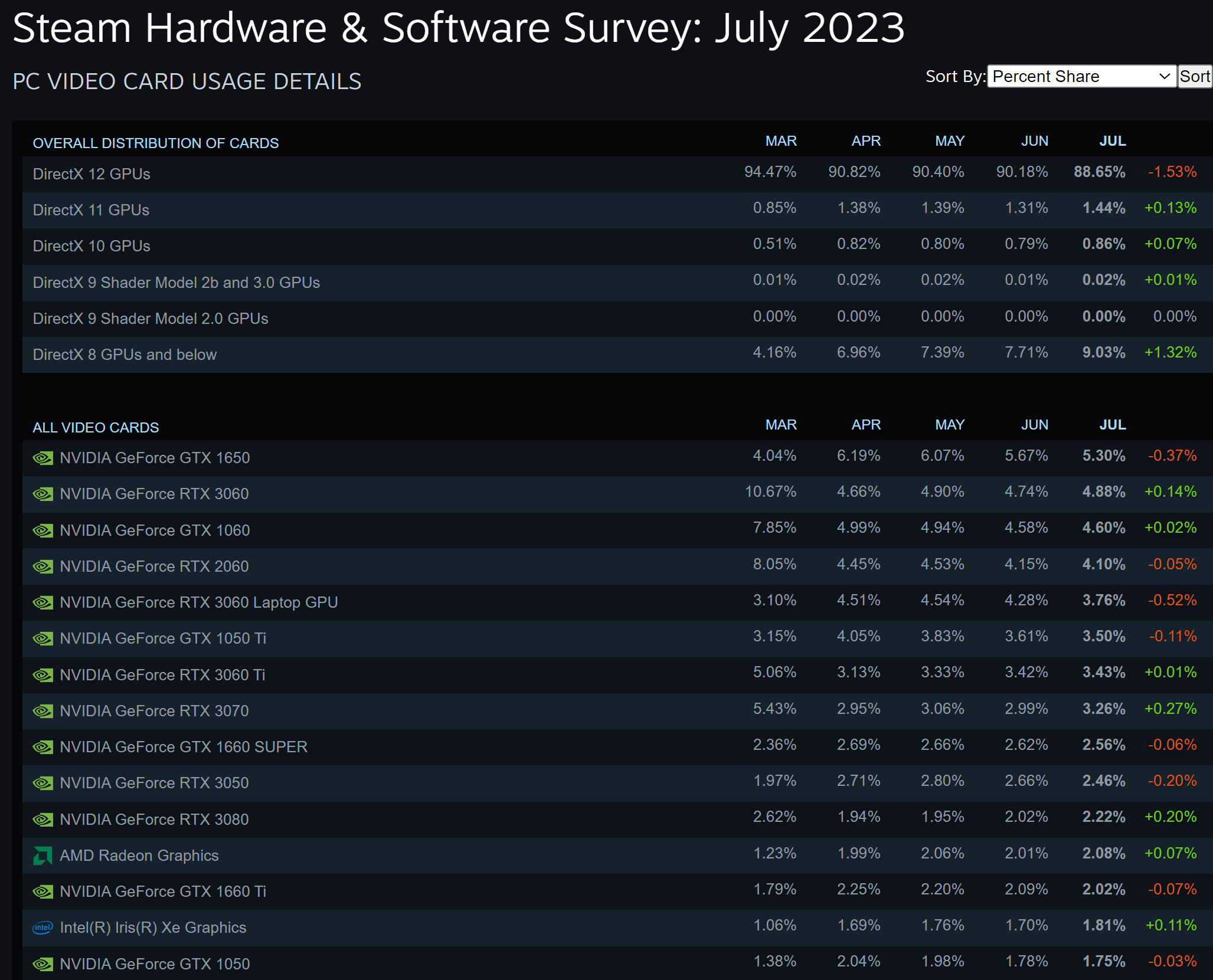Click the AMD logo beside Radeon Graphics
This screenshot has height=980, width=1213.
click(x=42, y=856)
